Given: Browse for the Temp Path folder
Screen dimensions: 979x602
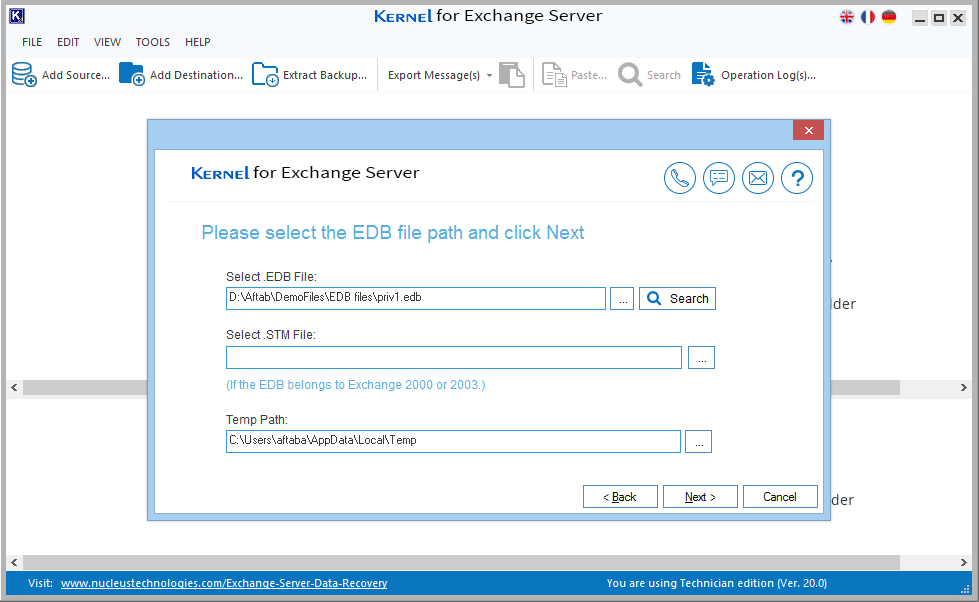Looking at the screenshot, I should (x=699, y=442).
